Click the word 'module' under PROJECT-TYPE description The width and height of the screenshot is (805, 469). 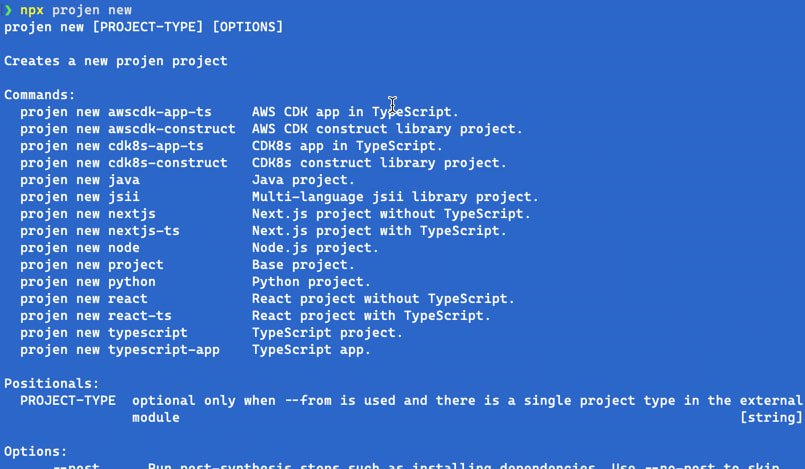point(156,418)
